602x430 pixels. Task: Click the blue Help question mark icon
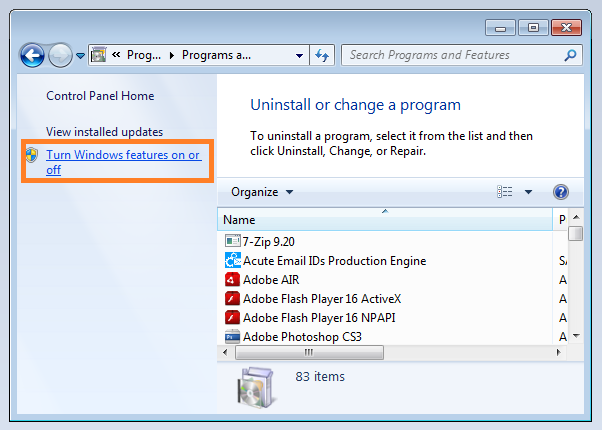point(561,192)
